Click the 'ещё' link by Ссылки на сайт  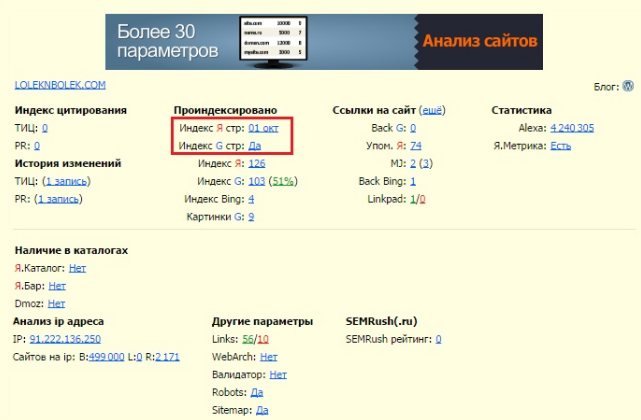click(x=432, y=110)
